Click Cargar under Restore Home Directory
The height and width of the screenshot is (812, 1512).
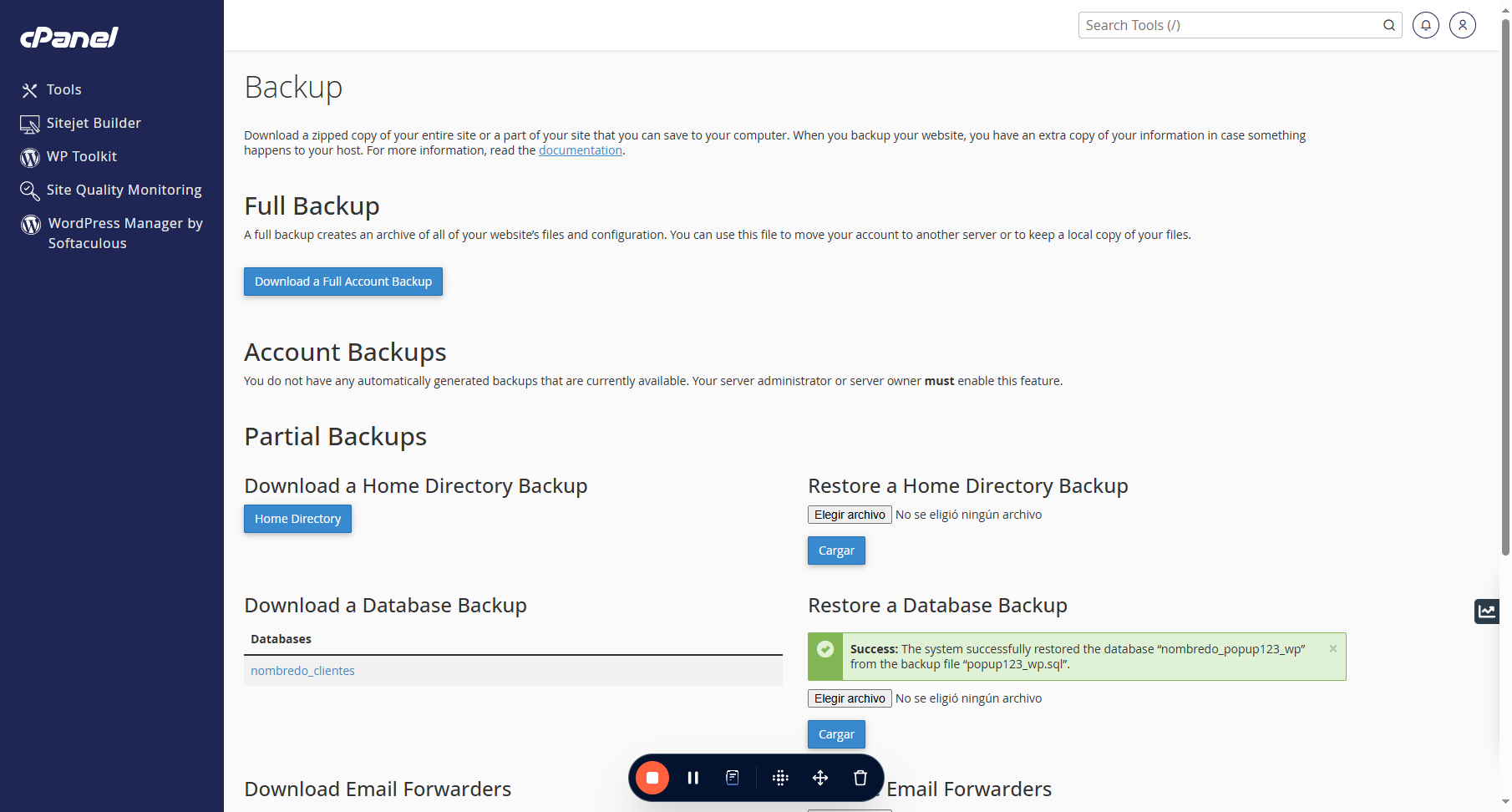(x=836, y=551)
